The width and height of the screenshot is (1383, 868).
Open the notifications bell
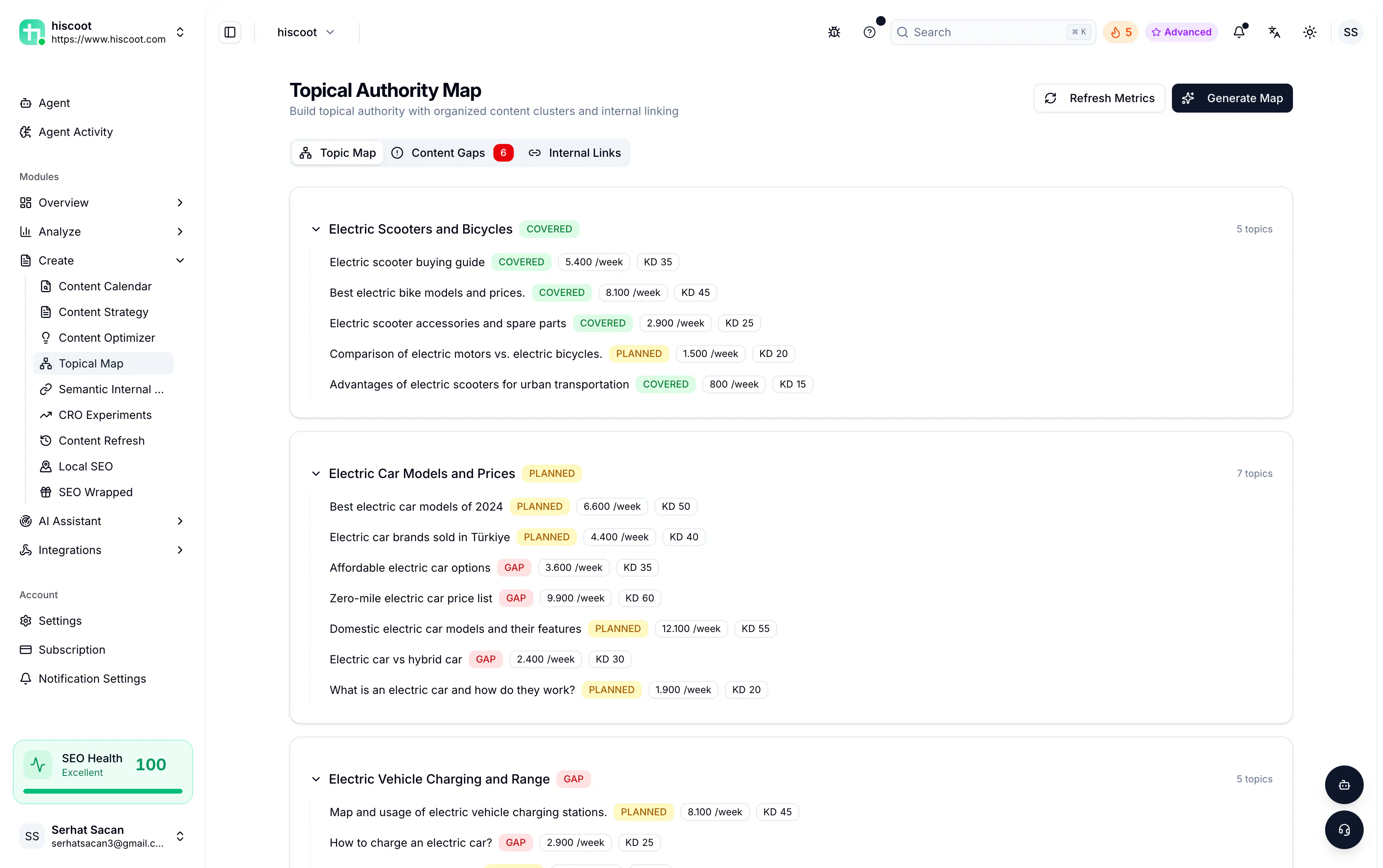(x=1239, y=32)
